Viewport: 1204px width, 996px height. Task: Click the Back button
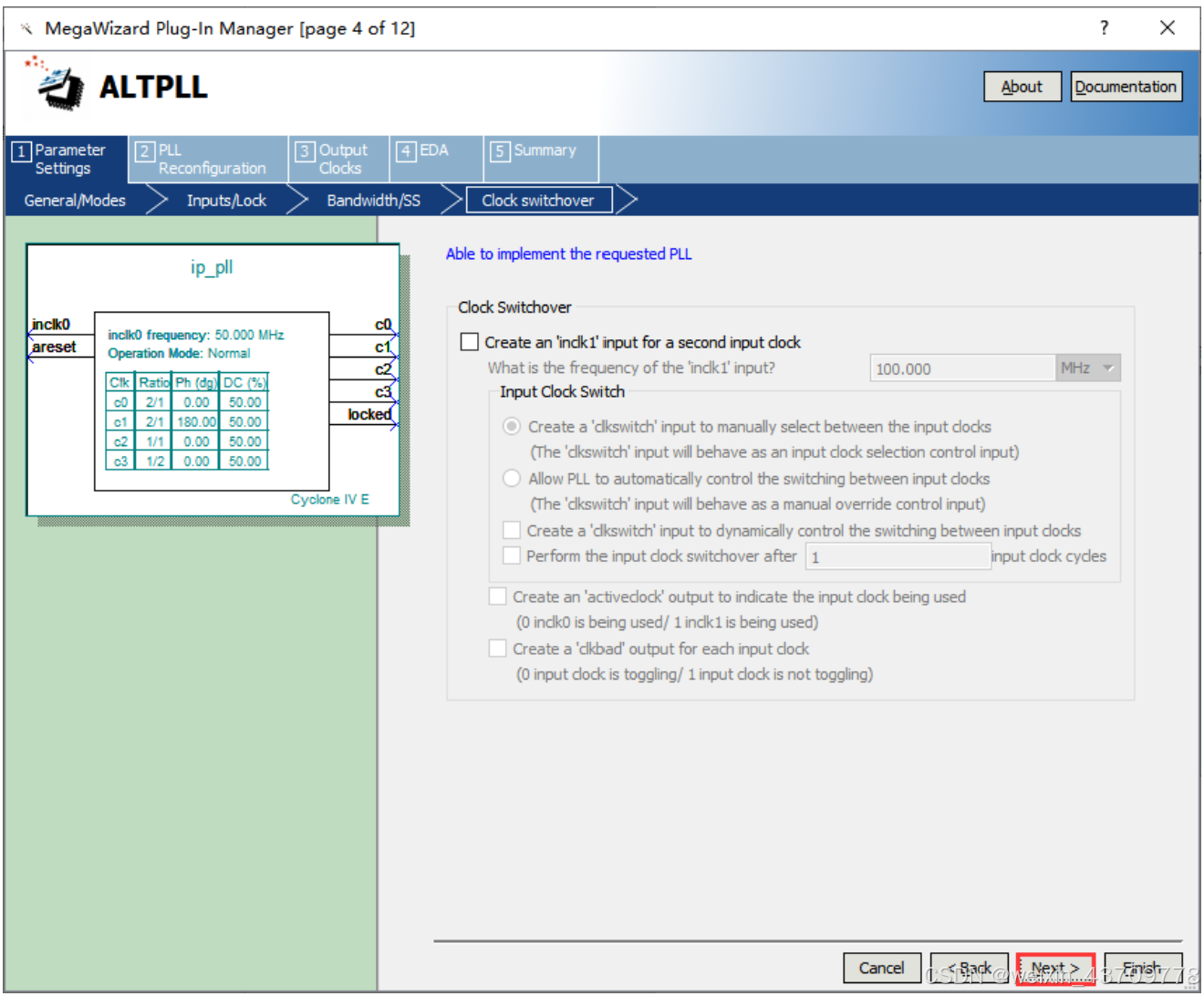tap(970, 968)
